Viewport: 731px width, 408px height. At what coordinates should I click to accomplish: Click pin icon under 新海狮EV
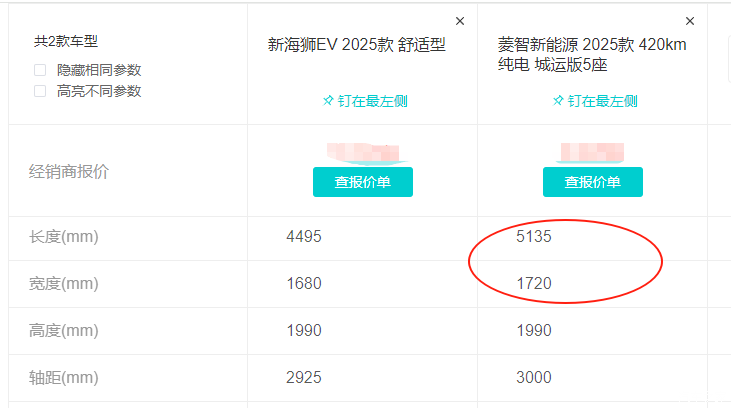click(327, 101)
